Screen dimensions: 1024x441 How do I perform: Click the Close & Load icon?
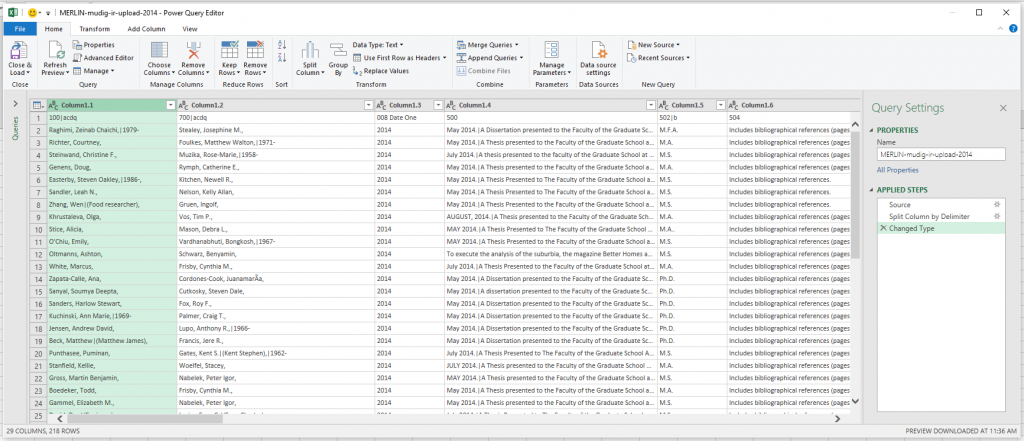[x=20, y=52]
